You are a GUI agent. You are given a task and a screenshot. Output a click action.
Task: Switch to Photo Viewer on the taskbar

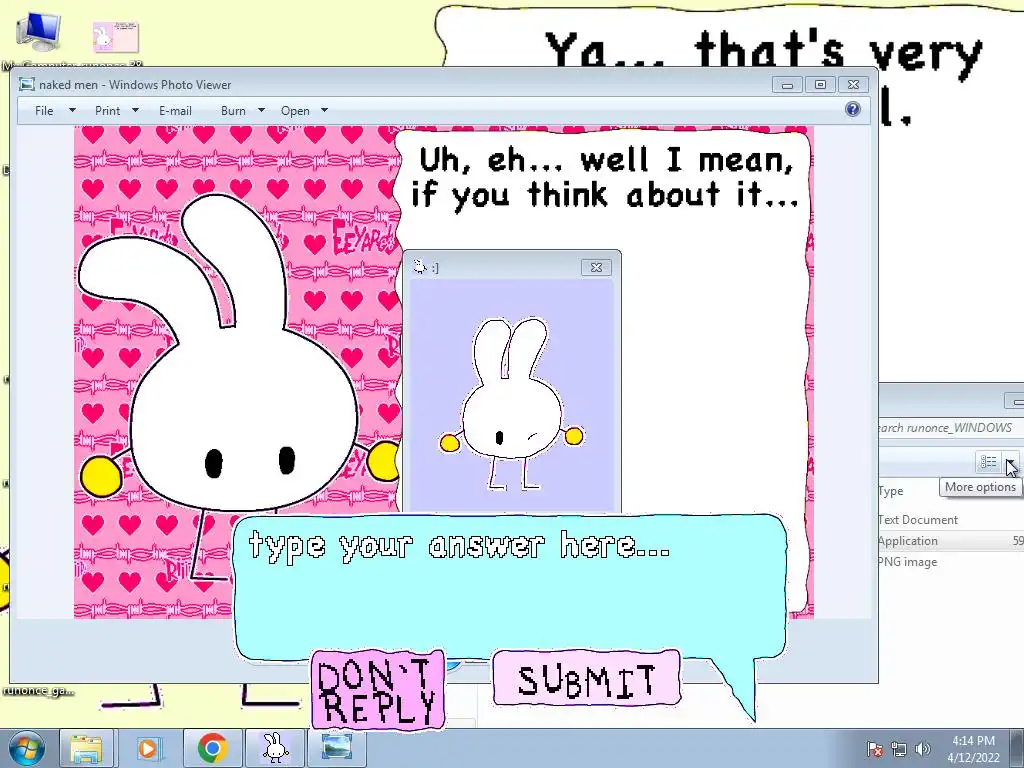point(337,748)
